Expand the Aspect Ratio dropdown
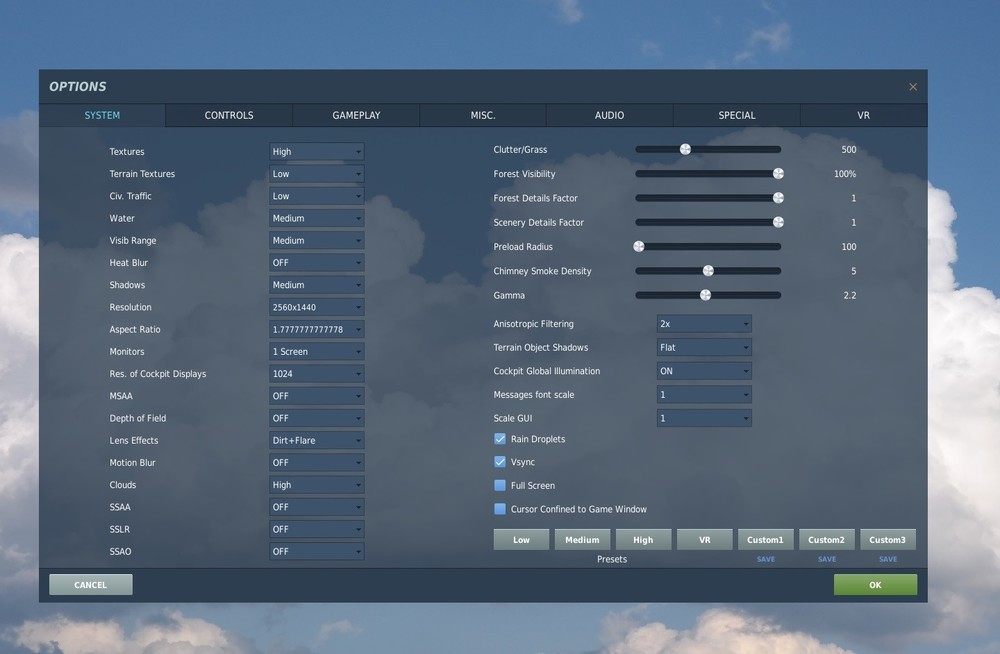 (316, 330)
